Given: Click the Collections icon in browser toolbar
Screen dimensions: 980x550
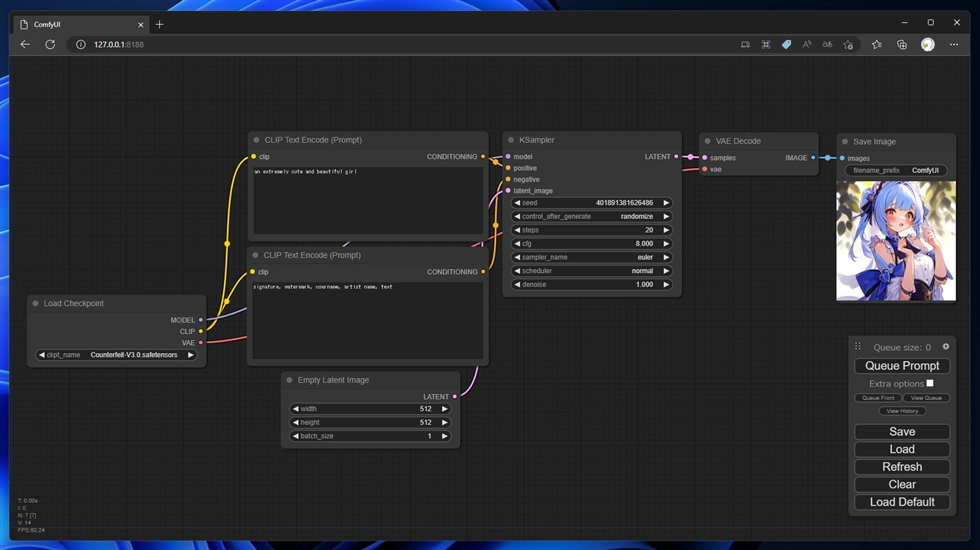Looking at the screenshot, I should click(x=901, y=45).
